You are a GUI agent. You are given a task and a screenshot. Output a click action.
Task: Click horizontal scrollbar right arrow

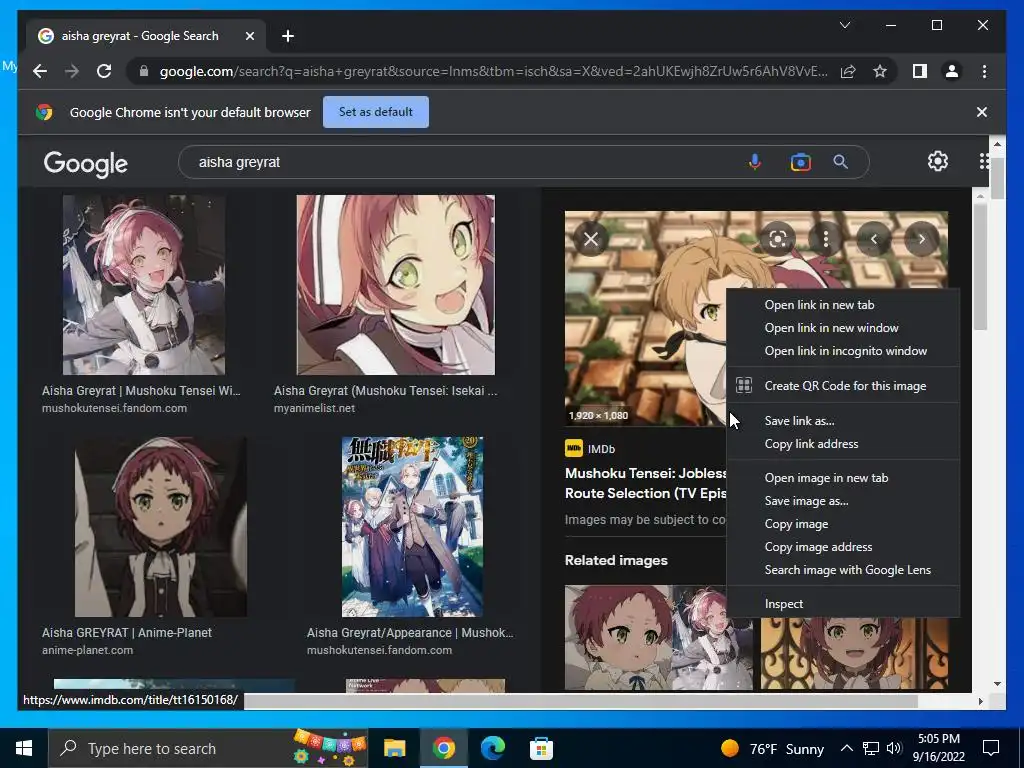(x=980, y=701)
